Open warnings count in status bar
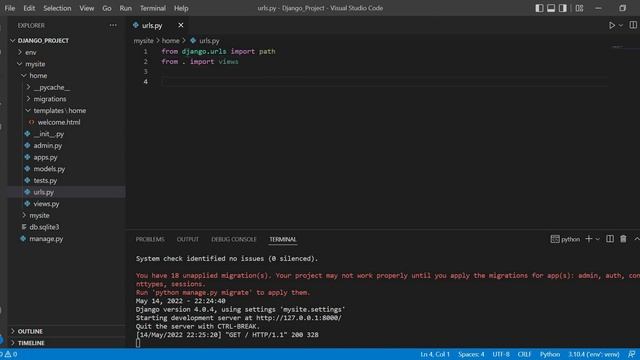 pos(11,354)
